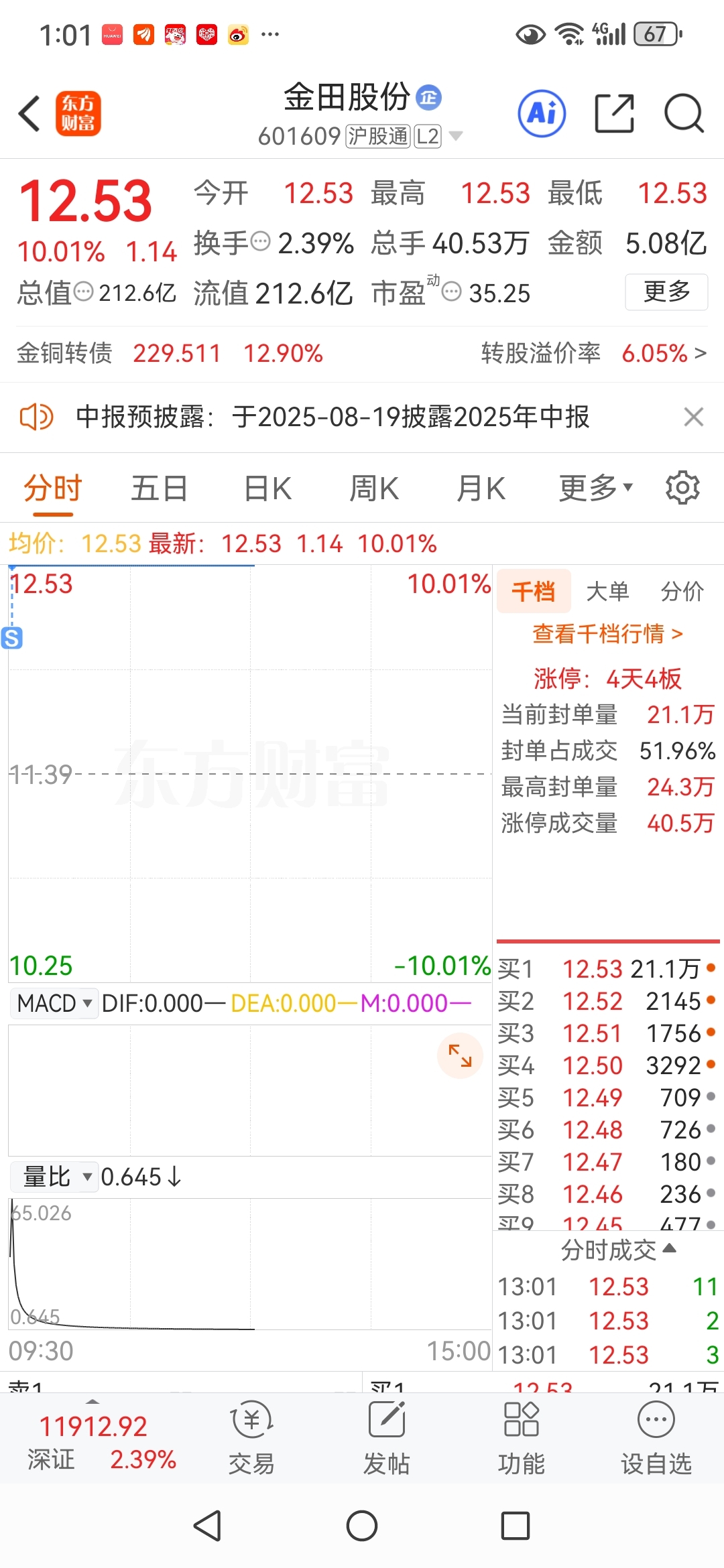Open the 东方财富 app logo
Image resolution: width=724 pixels, height=1568 pixels.
[78, 113]
